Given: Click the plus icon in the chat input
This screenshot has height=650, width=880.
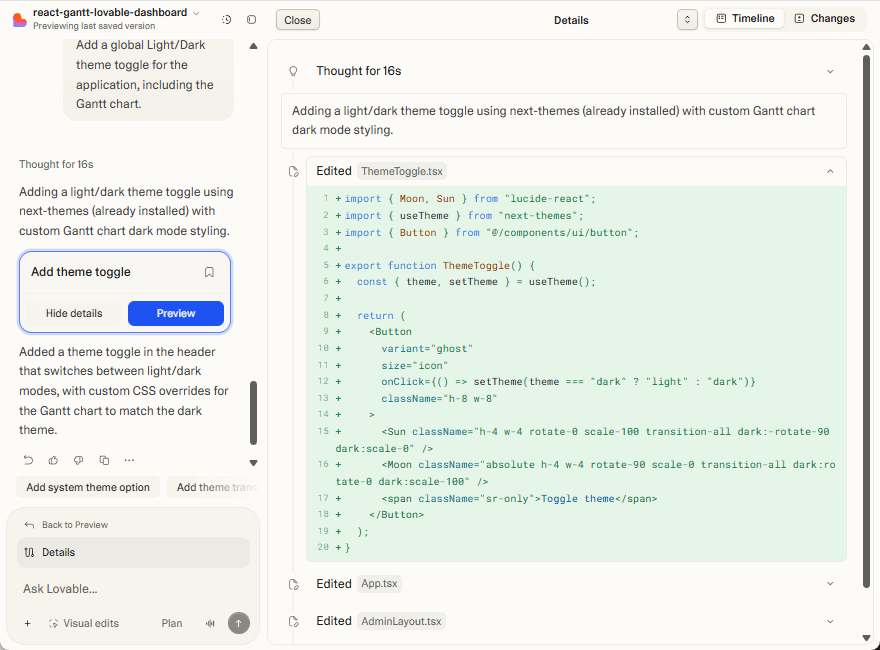Looking at the screenshot, I should click(27, 623).
